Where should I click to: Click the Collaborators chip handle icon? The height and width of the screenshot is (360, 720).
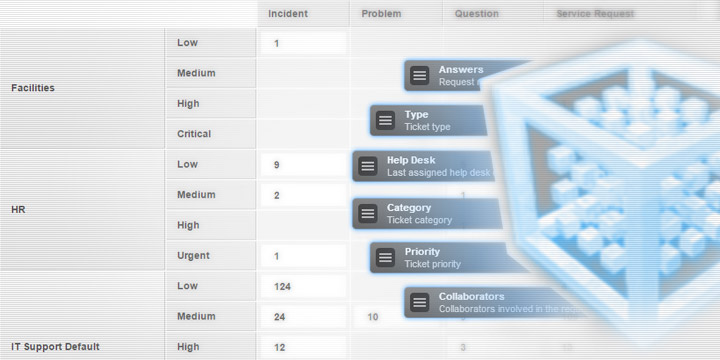(x=420, y=302)
